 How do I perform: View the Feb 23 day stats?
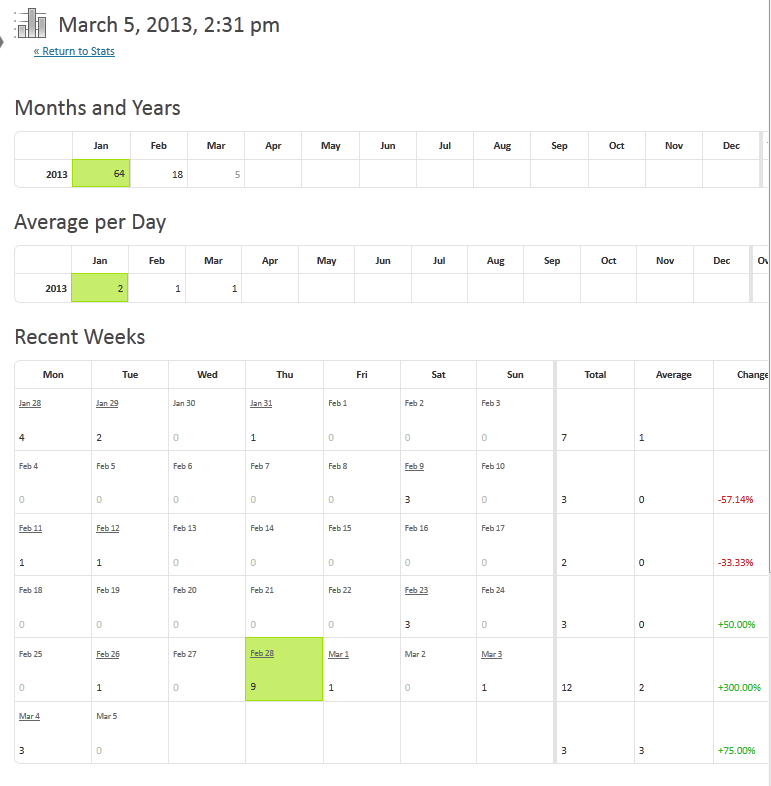point(416,590)
